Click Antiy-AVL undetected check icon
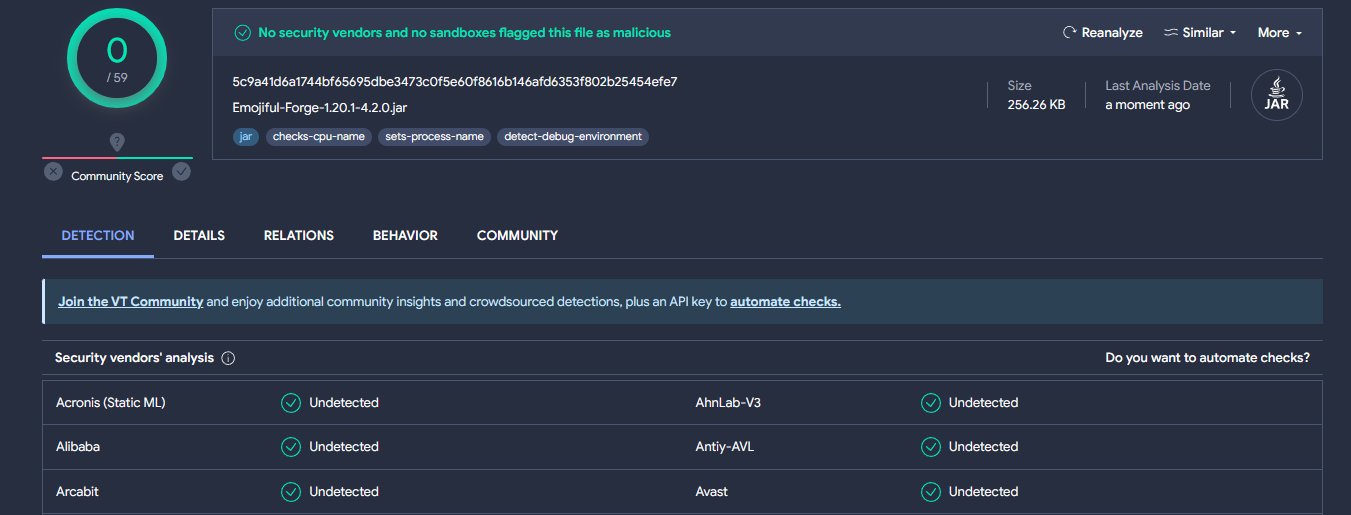 click(x=931, y=447)
